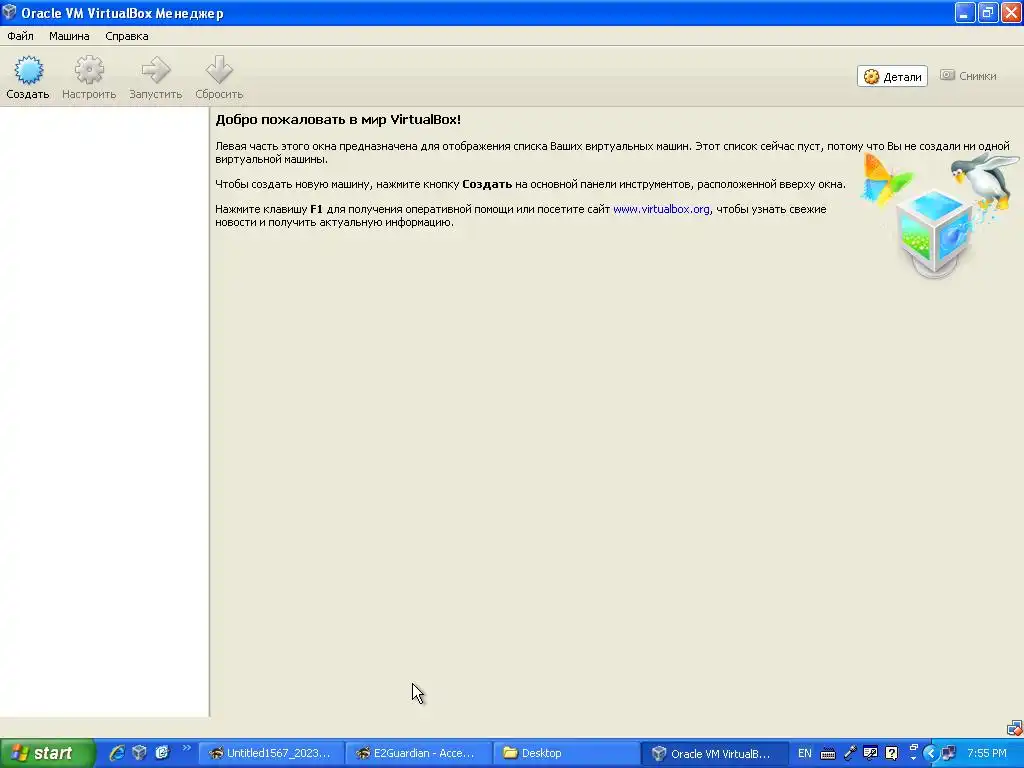Image resolution: width=1024 pixels, height=768 pixels.
Task: Follow the www.virtualbox.org link
Action: click(661, 209)
